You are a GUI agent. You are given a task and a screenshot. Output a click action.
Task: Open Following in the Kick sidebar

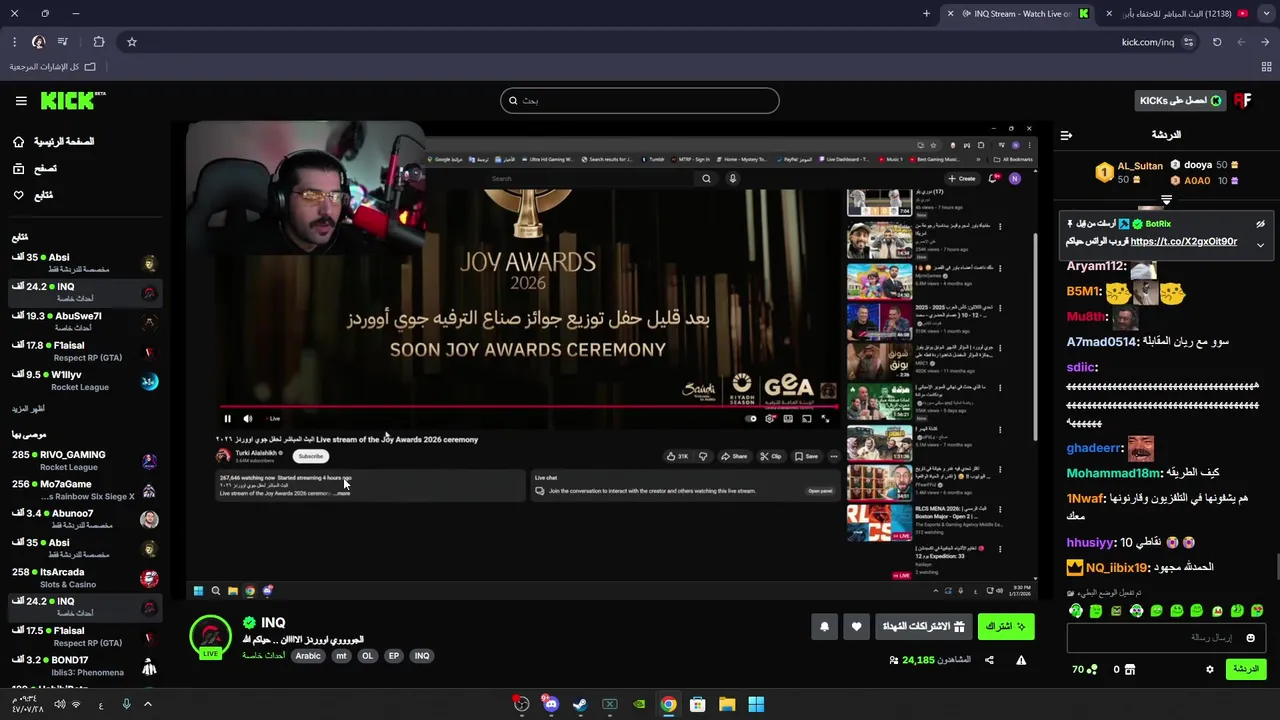[x=33, y=195]
